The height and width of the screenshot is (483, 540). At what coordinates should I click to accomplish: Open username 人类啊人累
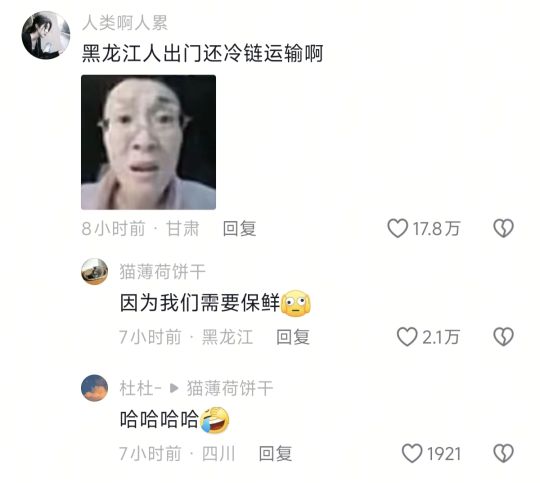click(x=125, y=23)
